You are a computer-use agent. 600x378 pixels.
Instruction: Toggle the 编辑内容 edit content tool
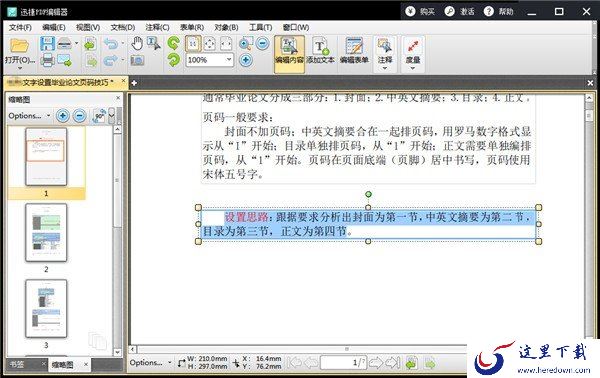[289, 54]
